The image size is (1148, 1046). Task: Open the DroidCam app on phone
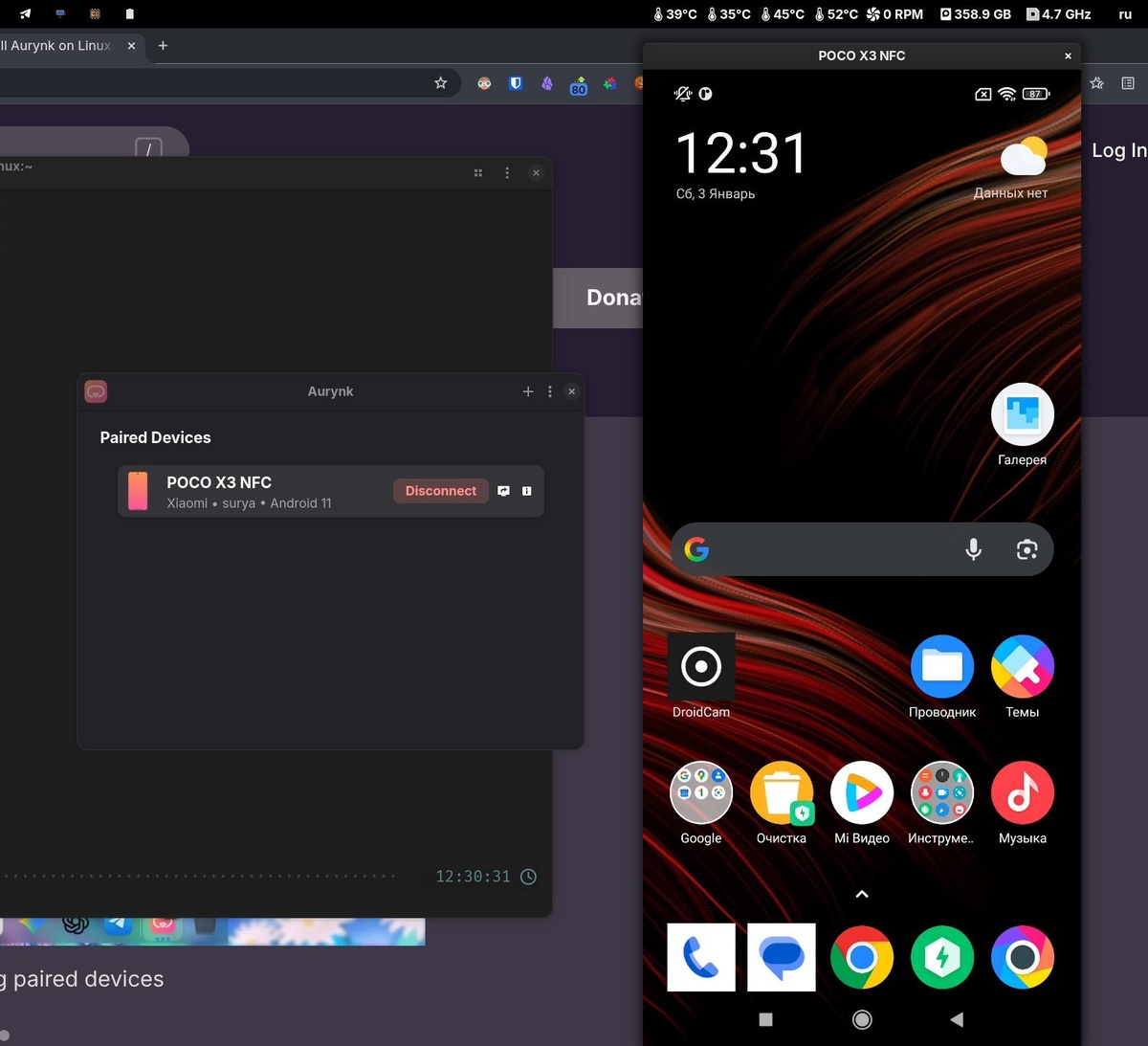coord(701,676)
